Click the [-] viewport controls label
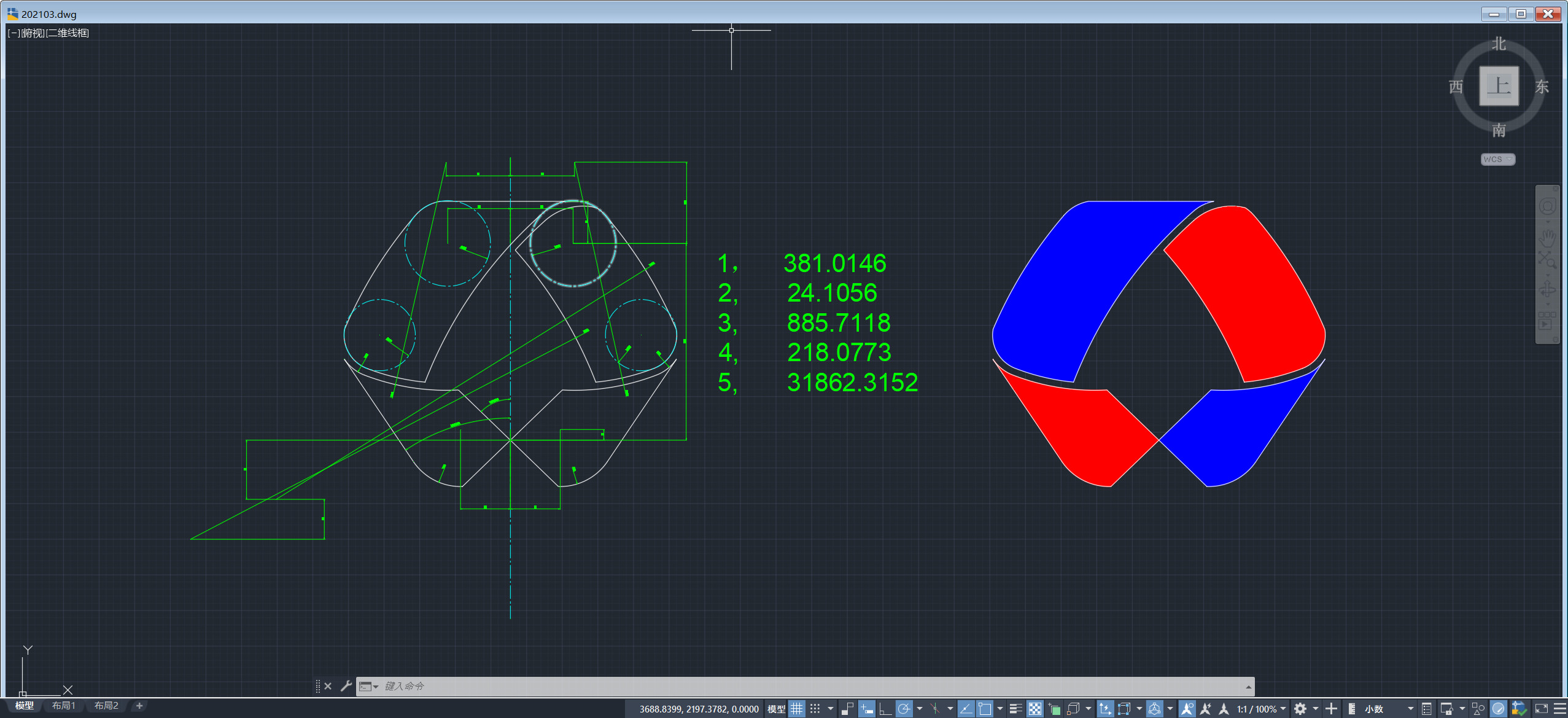This screenshot has height=718, width=1568. 14,33
